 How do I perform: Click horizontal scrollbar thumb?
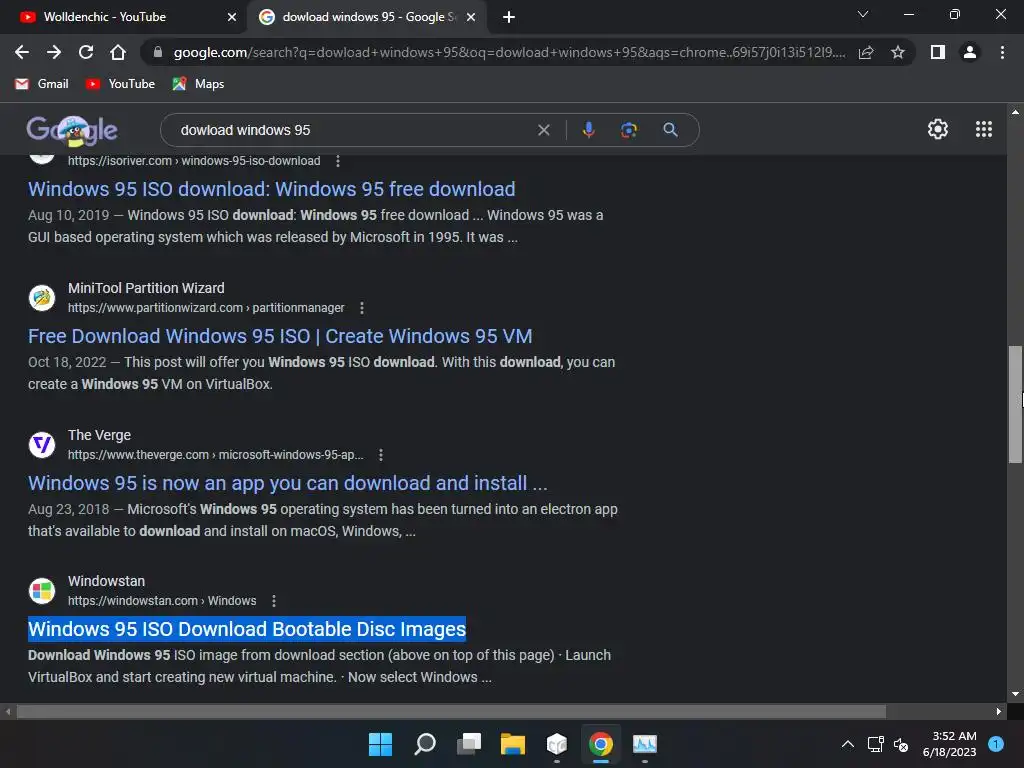(x=451, y=711)
